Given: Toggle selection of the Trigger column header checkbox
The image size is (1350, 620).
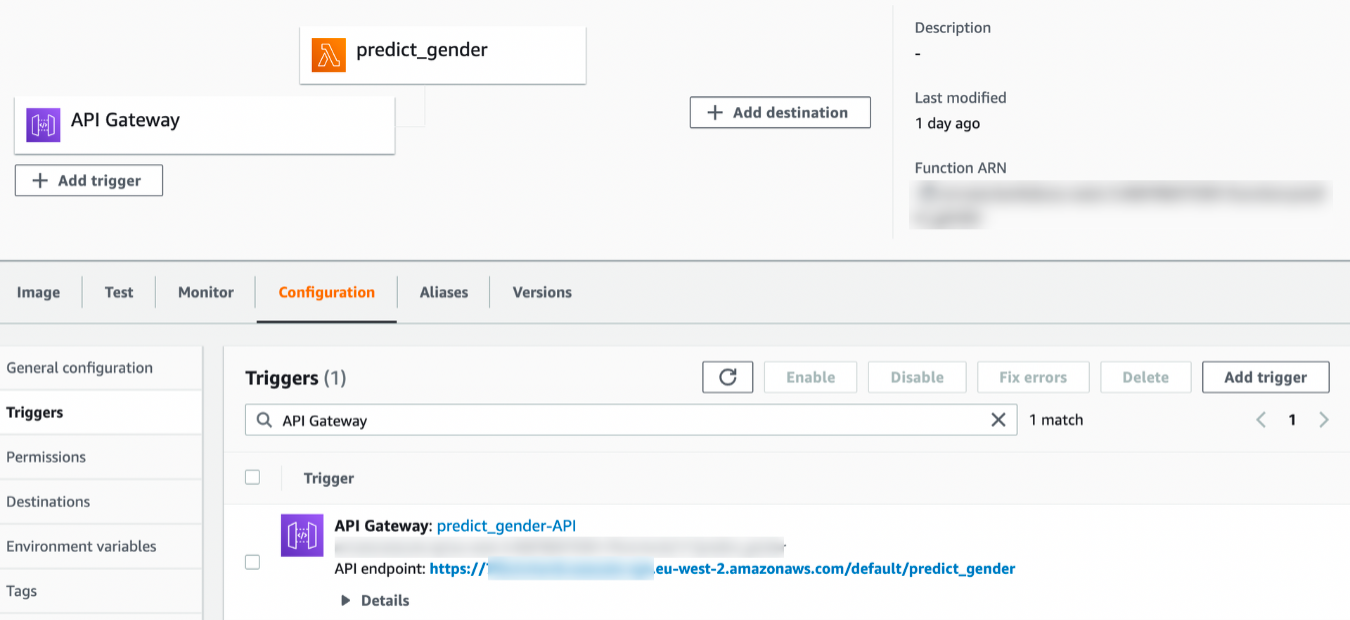Looking at the screenshot, I should [x=252, y=477].
